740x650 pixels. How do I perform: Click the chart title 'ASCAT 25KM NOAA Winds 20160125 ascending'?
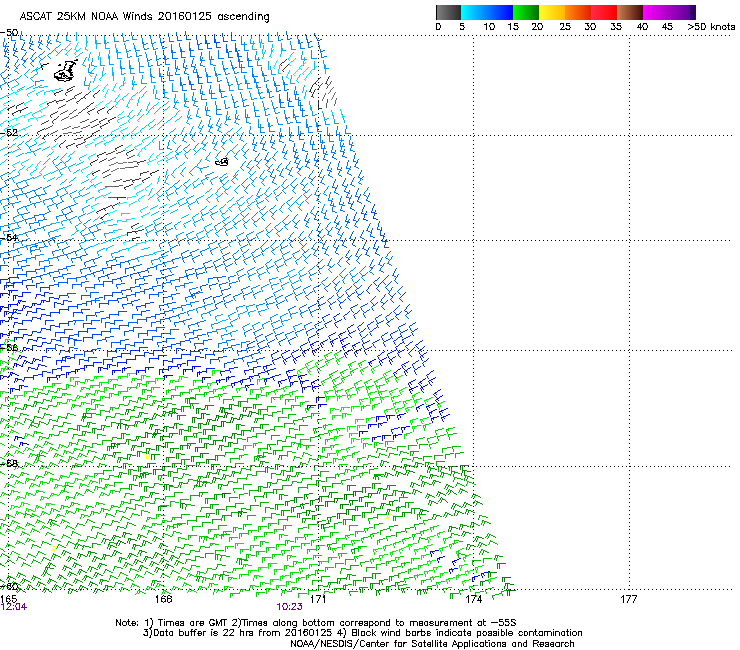coord(144,17)
